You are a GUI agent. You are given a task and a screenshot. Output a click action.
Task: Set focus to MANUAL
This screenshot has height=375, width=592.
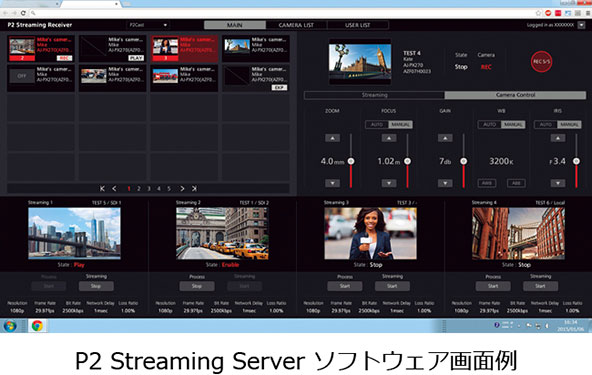click(x=401, y=125)
